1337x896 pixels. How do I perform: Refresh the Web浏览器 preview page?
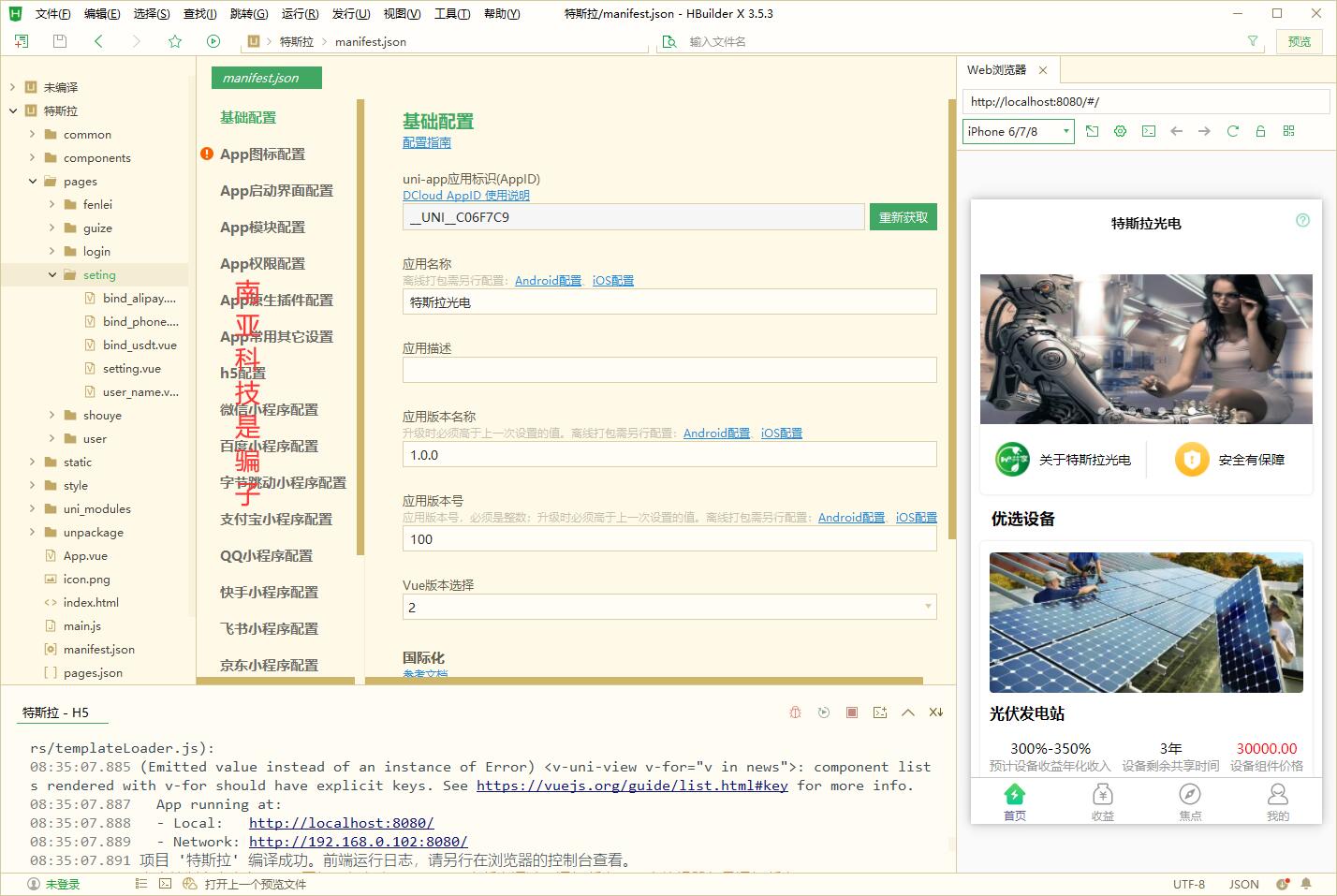pos(1232,131)
